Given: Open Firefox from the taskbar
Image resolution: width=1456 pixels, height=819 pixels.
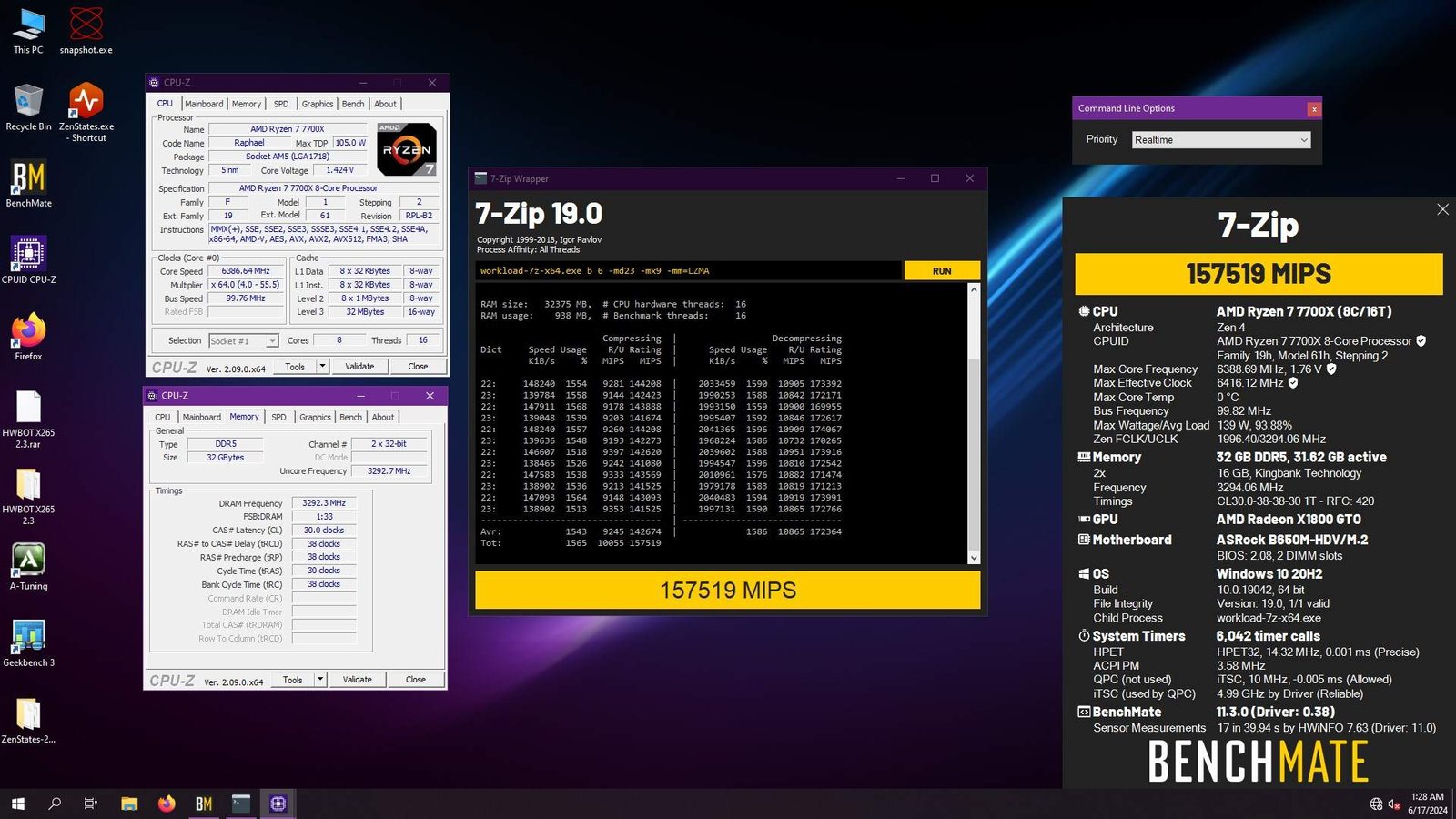Looking at the screenshot, I should [x=167, y=804].
